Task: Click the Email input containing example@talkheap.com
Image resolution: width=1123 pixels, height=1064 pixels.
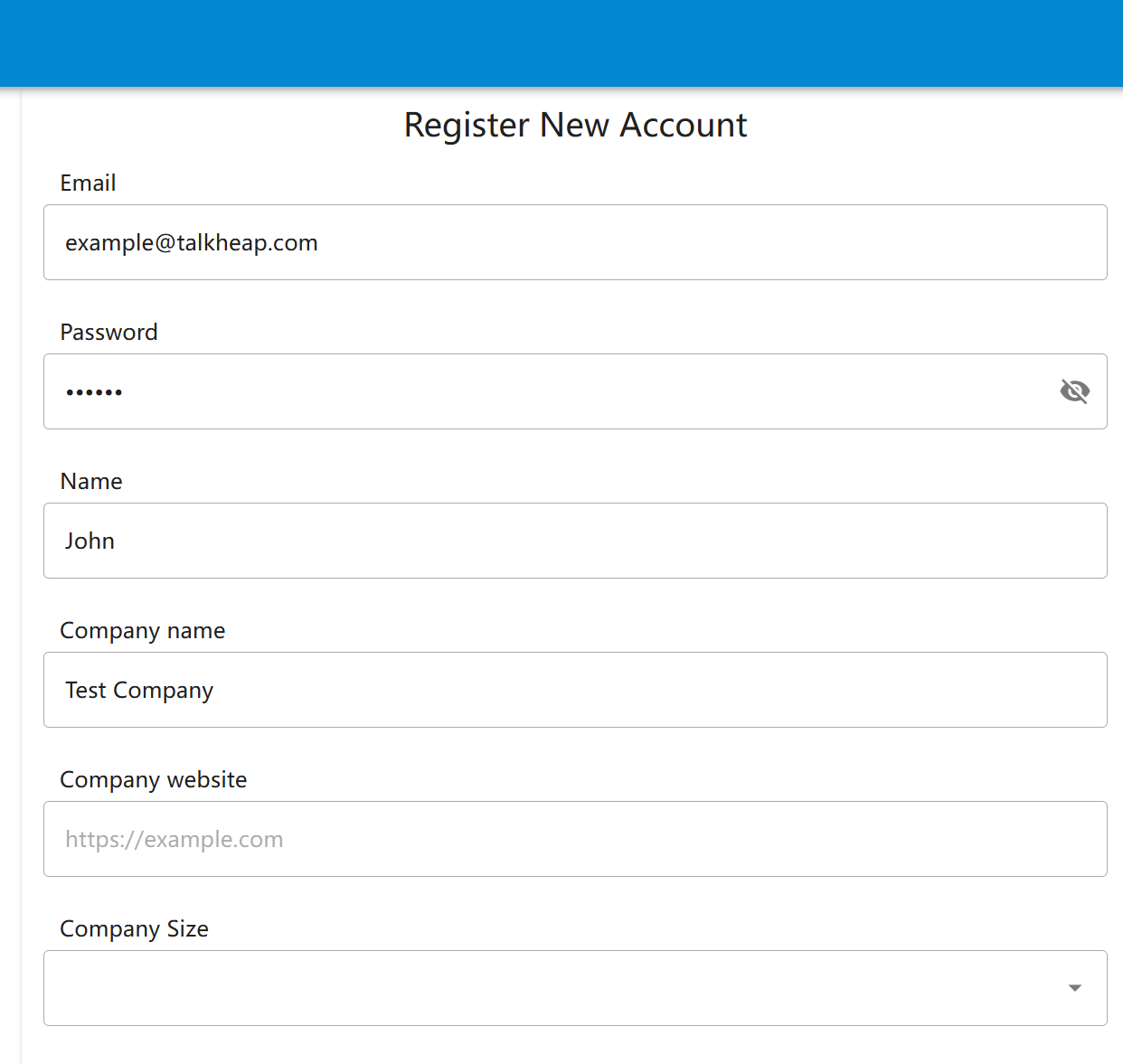Action: click(575, 242)
